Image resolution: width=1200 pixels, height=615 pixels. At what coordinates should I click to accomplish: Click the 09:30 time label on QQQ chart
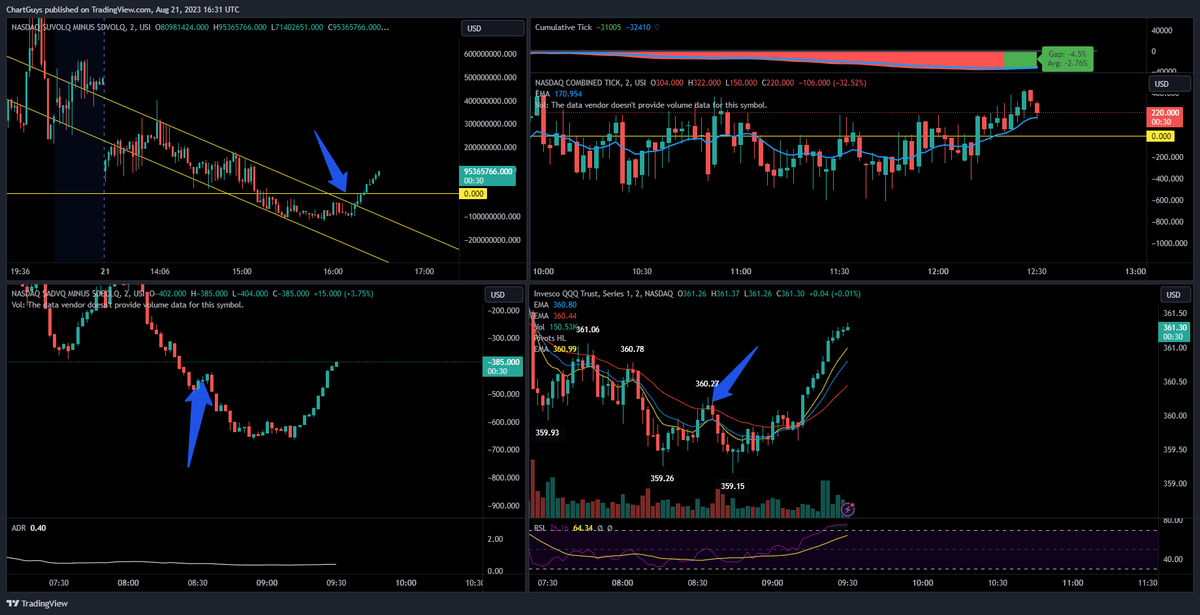846,581
